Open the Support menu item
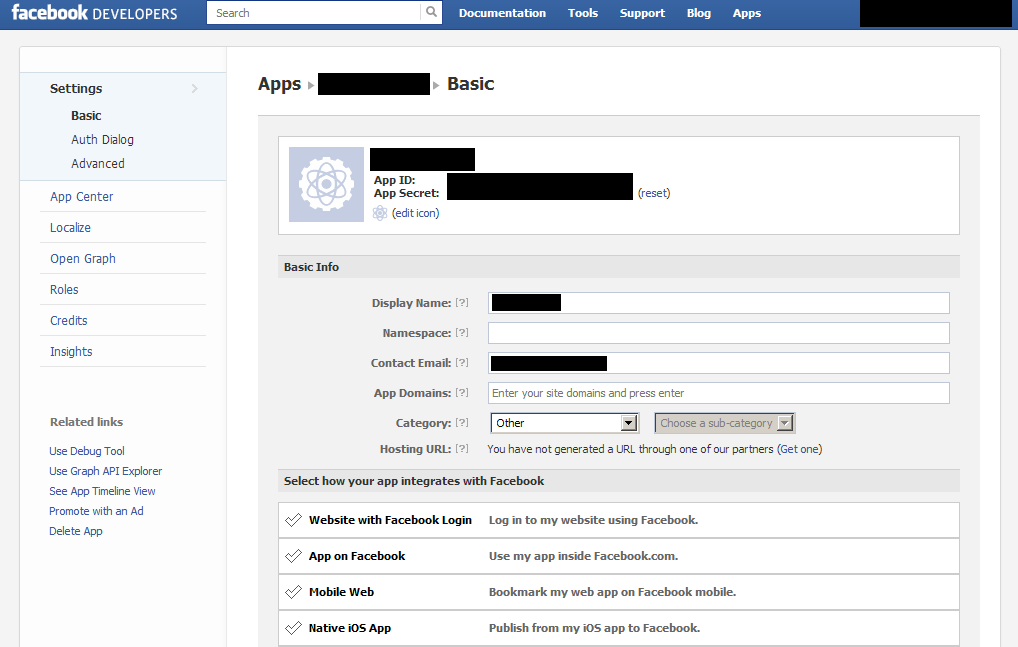Viewport: 1018px width, 647px height. (x=642, y=13)
